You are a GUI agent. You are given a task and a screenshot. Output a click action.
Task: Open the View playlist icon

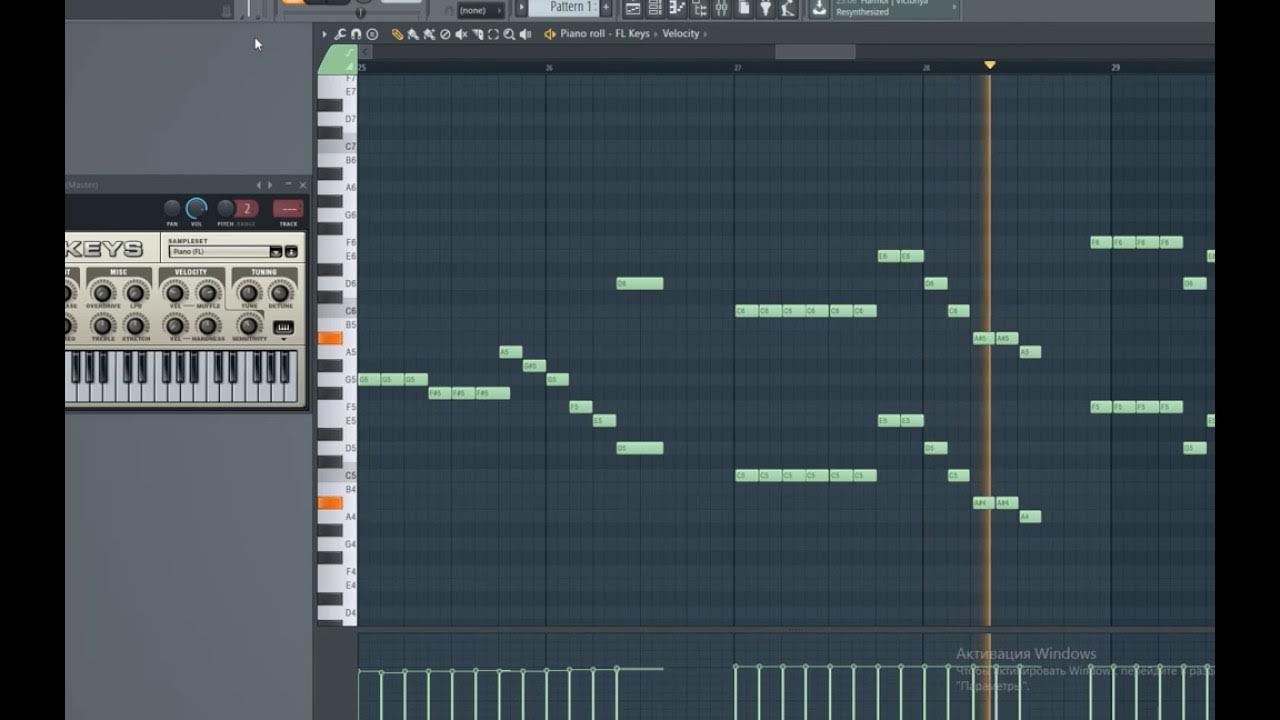(633, 8)
